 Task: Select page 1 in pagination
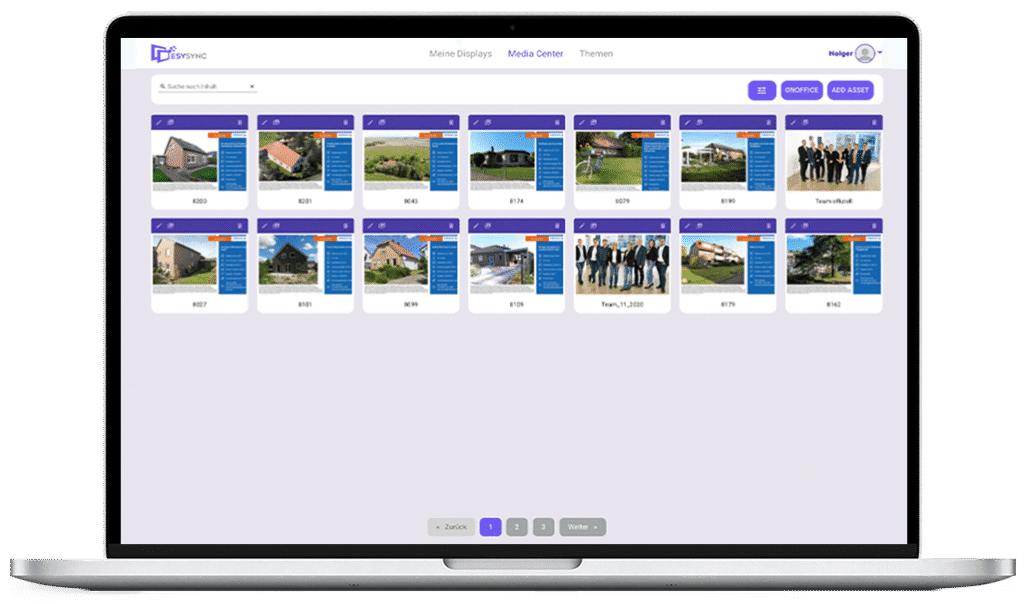[x=490, y=527]
